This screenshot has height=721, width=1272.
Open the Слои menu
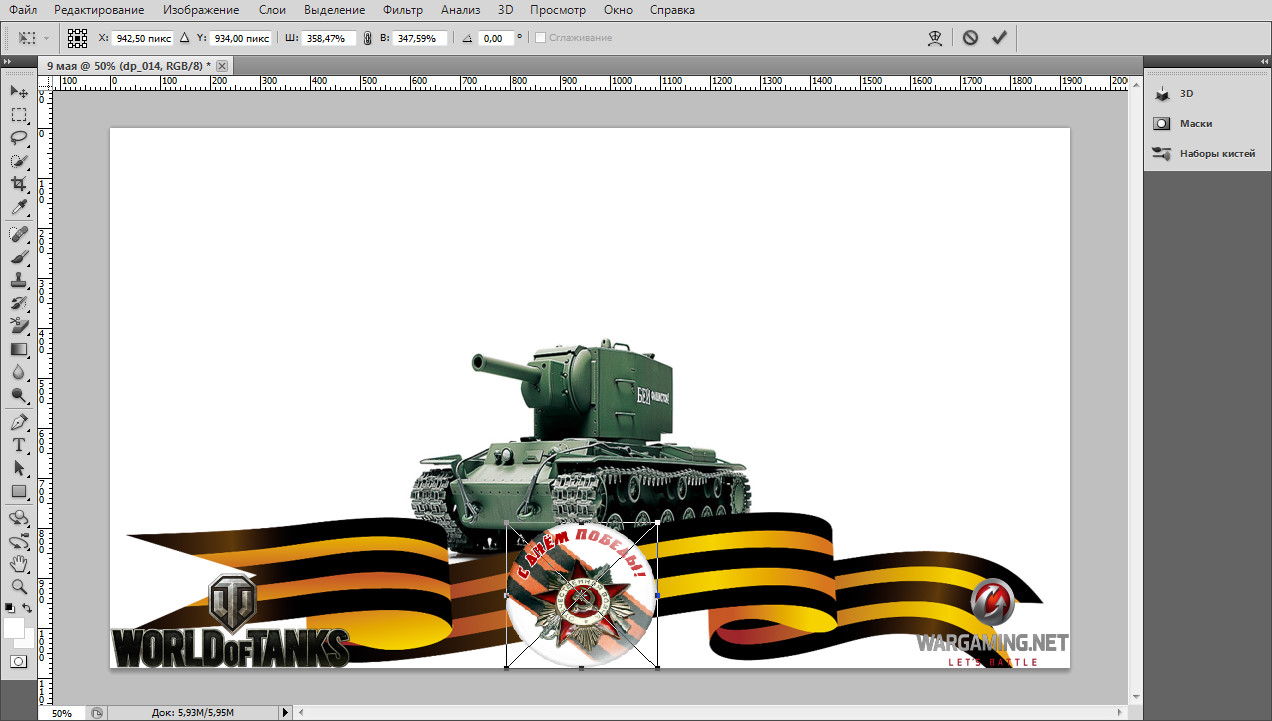[272, 10]
